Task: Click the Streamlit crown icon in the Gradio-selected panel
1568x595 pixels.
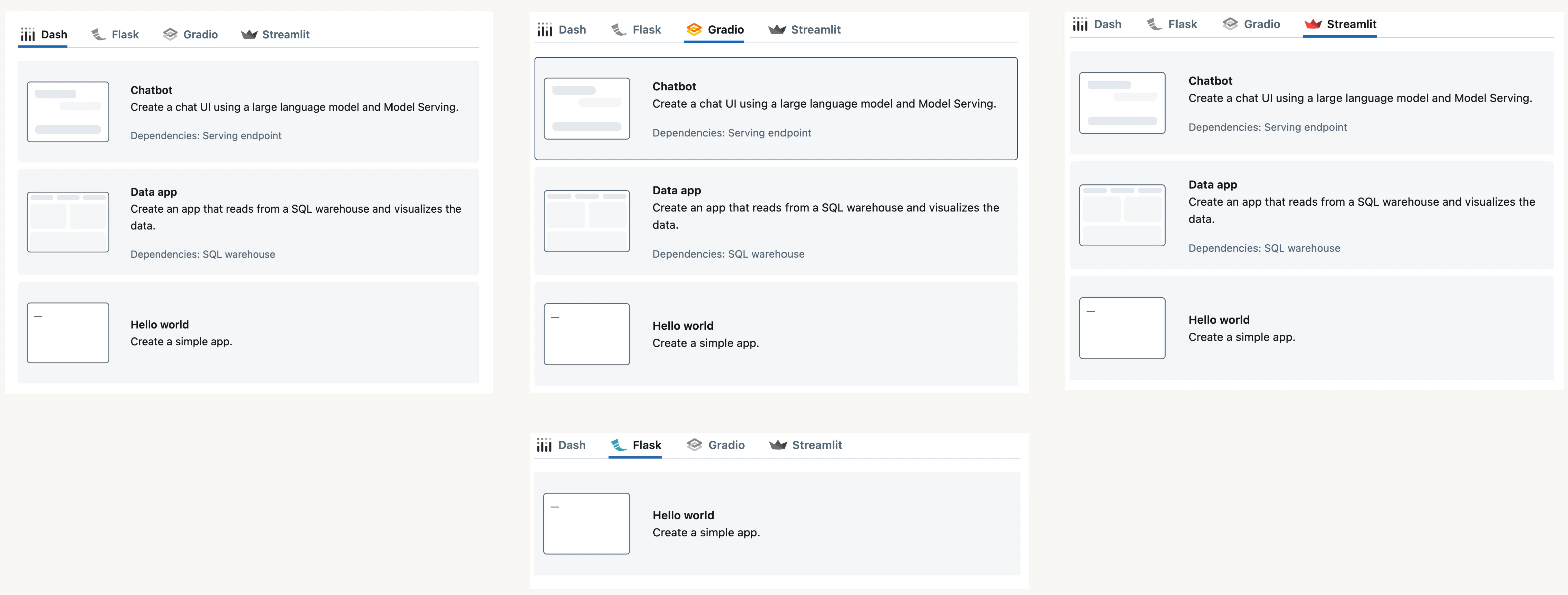Action: 776,29
